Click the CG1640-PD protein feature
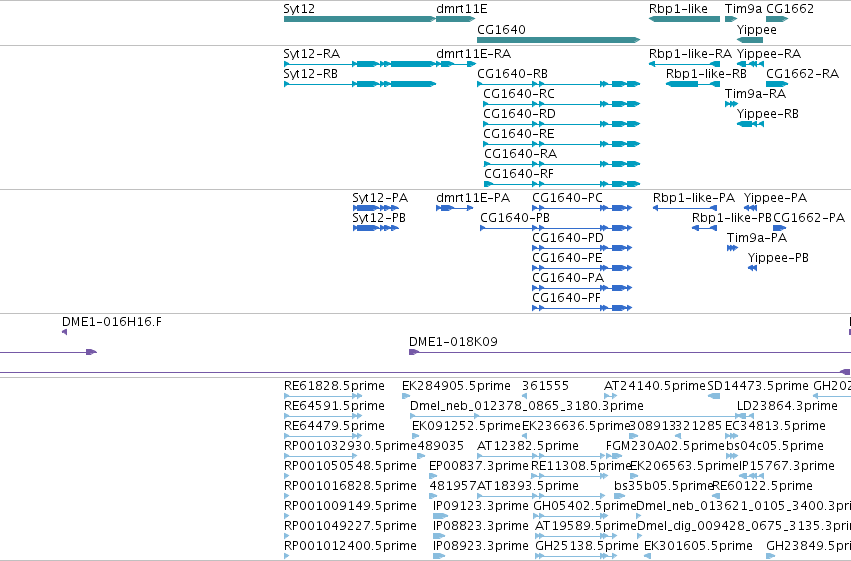The height and width of the screenshot is (561, 851). 582,248
